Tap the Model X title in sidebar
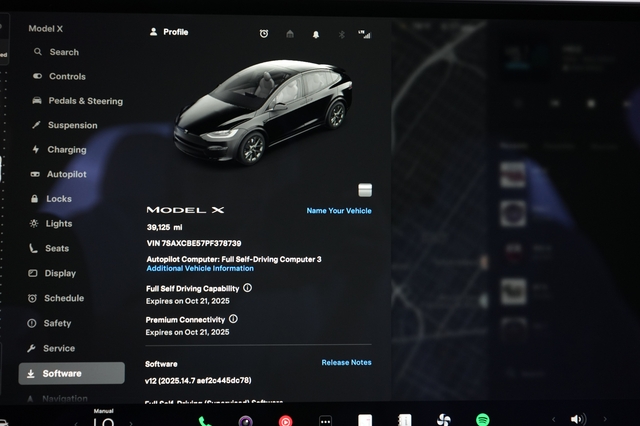This screenshot has height=426, width=640. [x=45, y=29]
